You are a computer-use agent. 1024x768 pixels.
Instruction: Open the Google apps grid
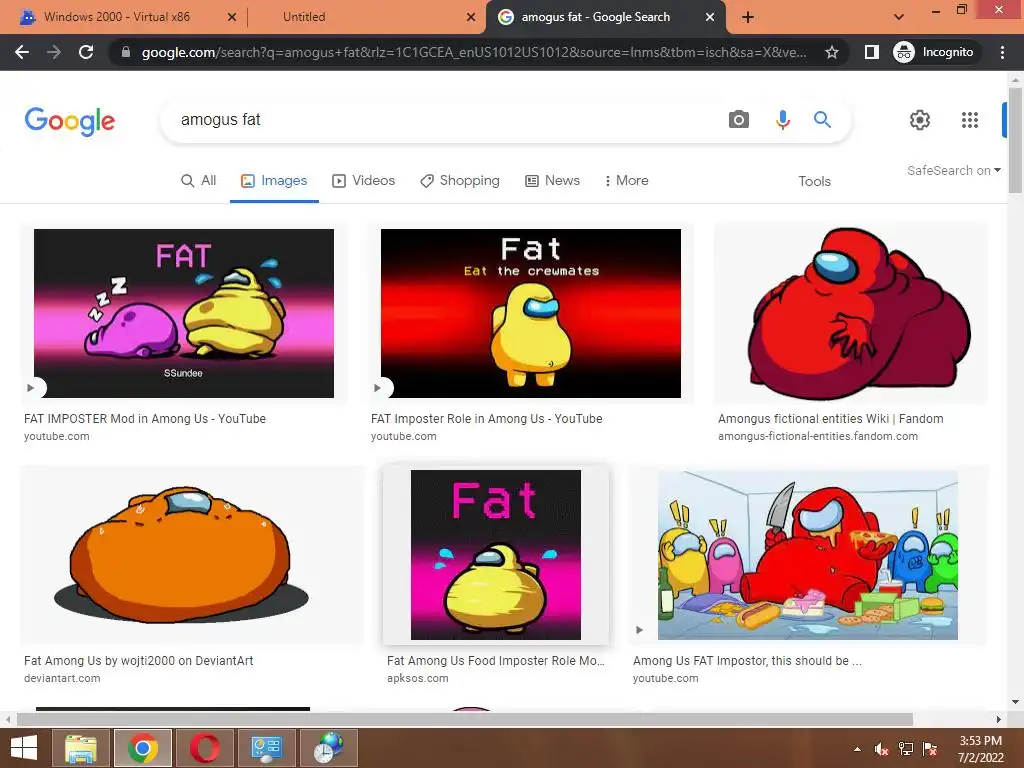pos(970,120)
